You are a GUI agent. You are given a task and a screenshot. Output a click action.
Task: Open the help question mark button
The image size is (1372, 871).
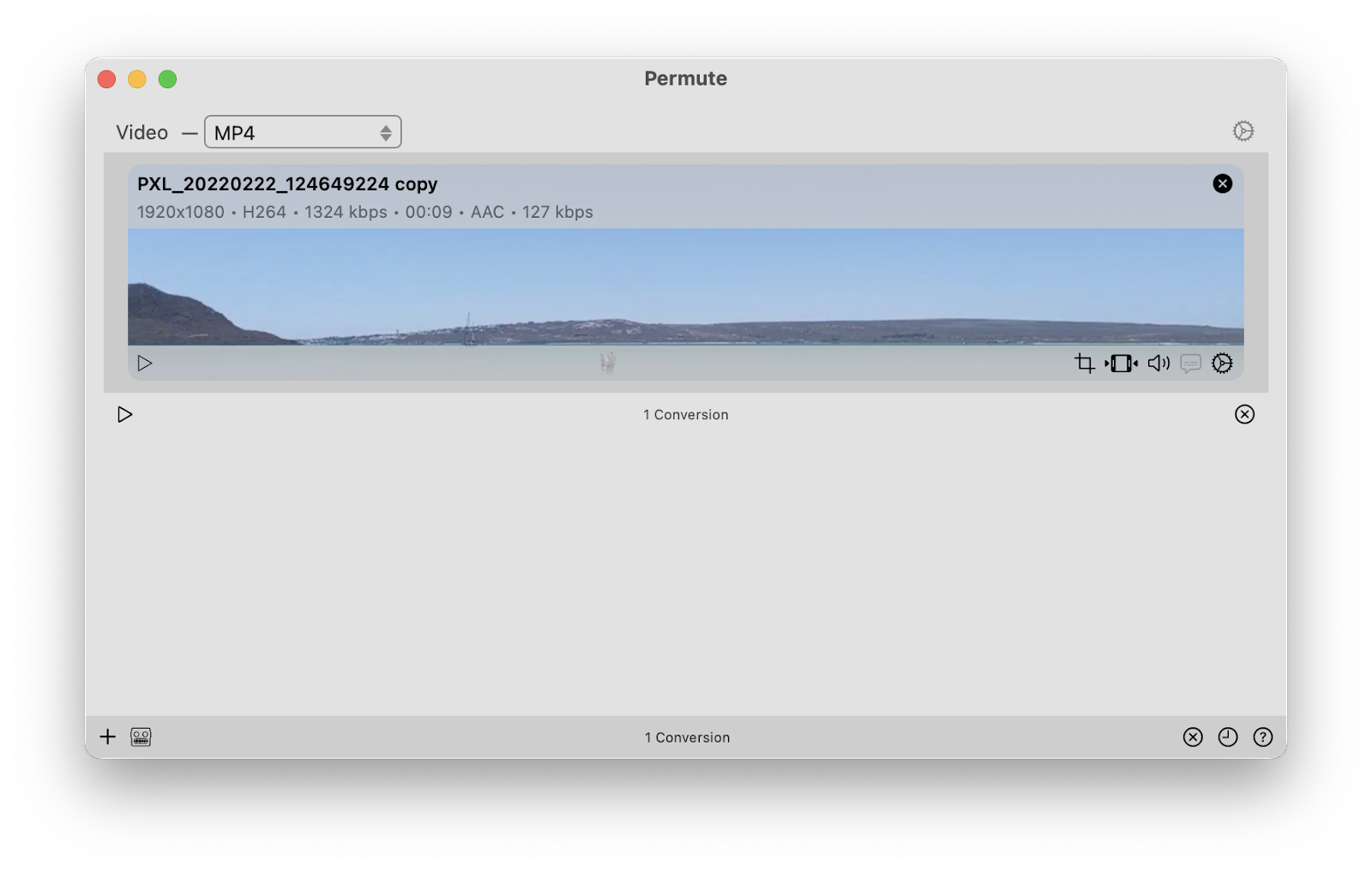pyautogui.click(x=1263, y=737)
